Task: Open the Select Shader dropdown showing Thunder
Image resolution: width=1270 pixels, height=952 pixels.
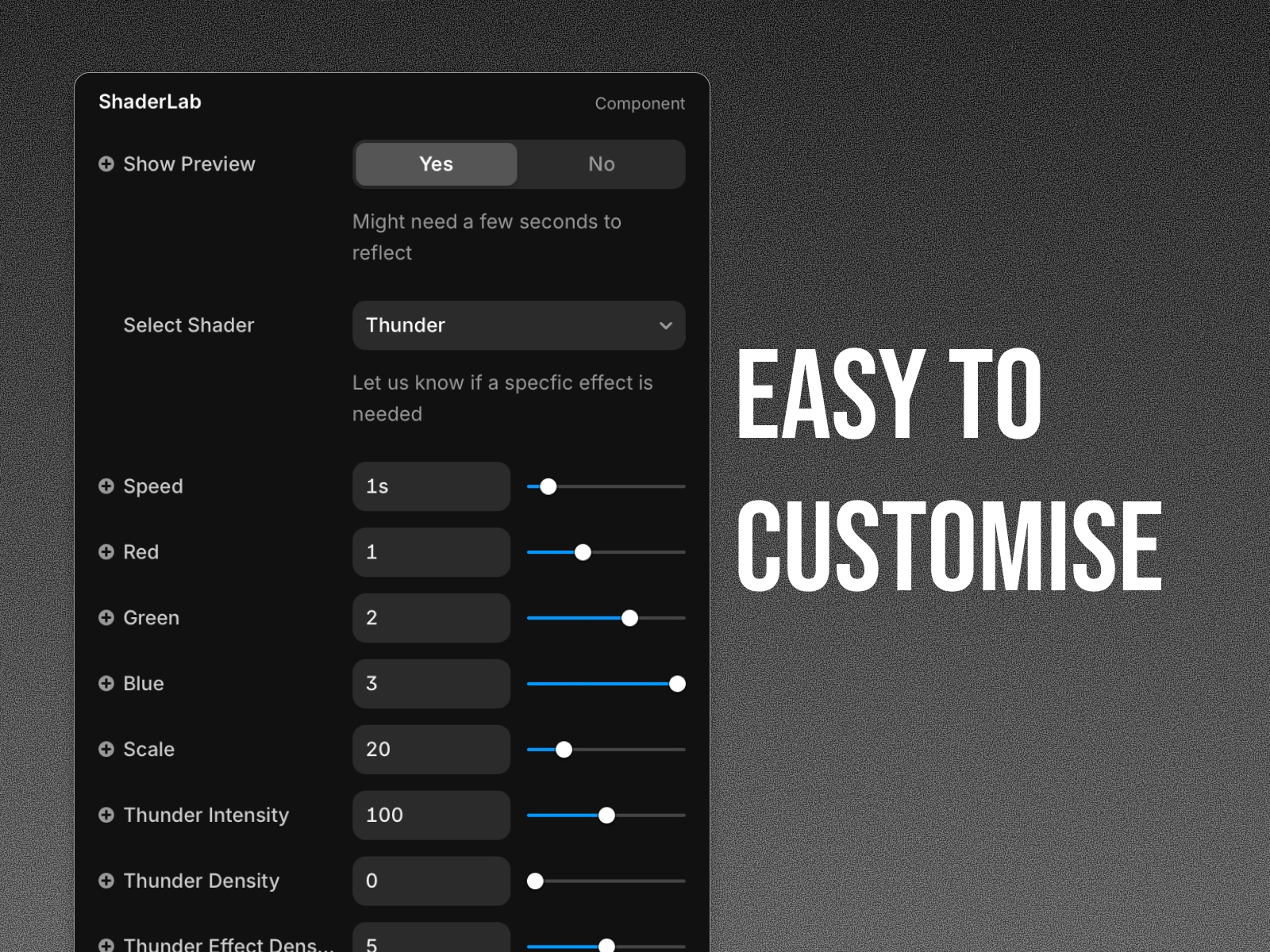Action: (518, 325)
